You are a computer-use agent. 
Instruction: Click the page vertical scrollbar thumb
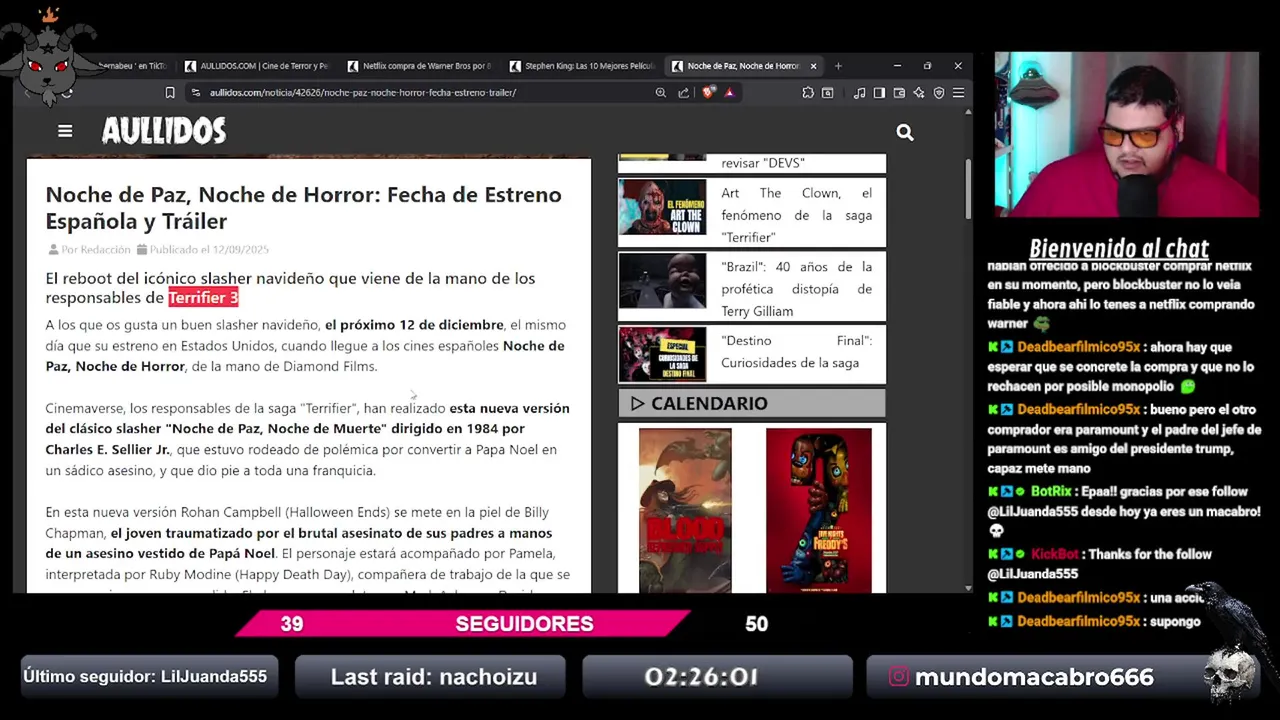[967, 187]
